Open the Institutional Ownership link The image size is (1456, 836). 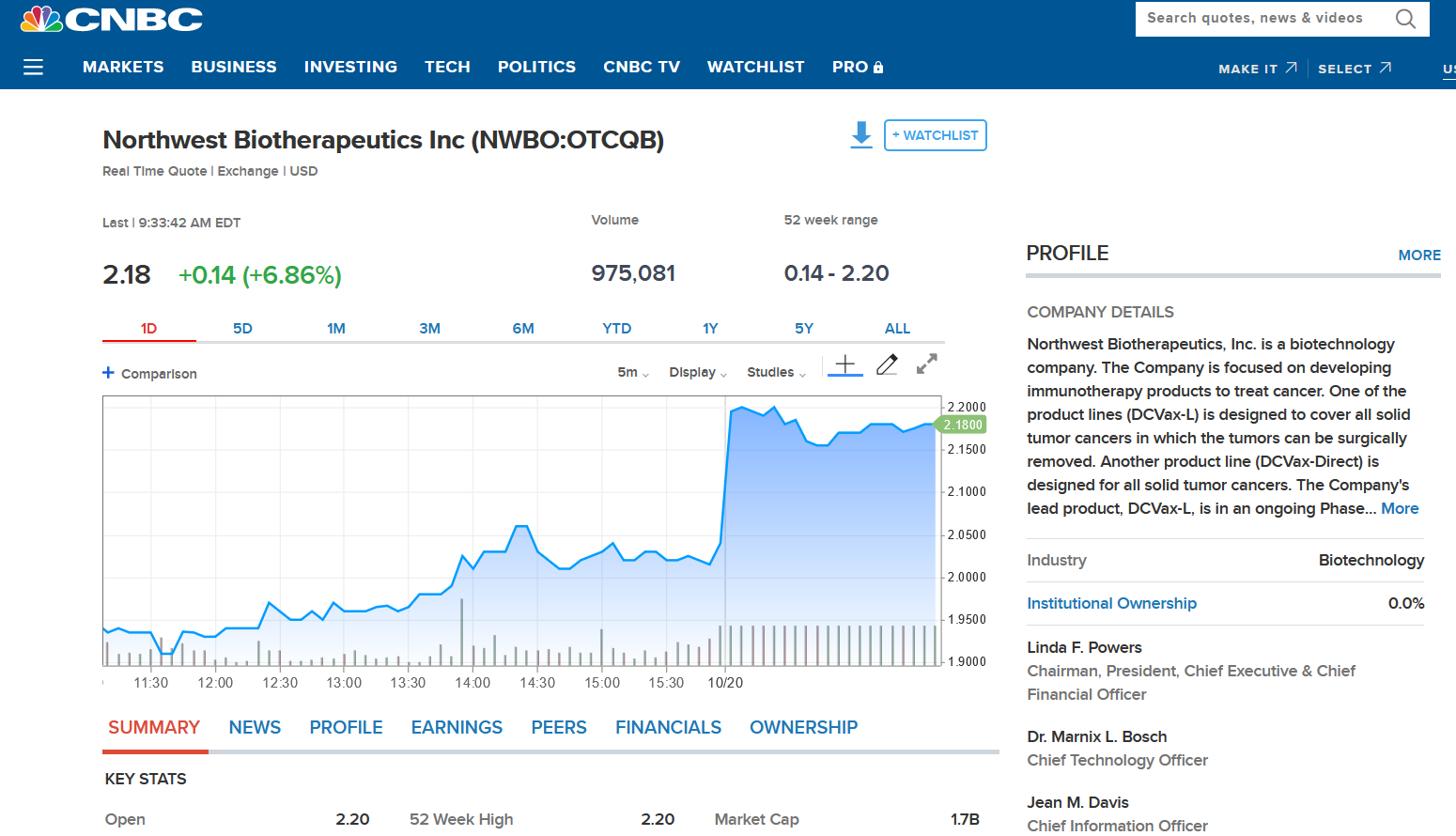coord(1111,603)
